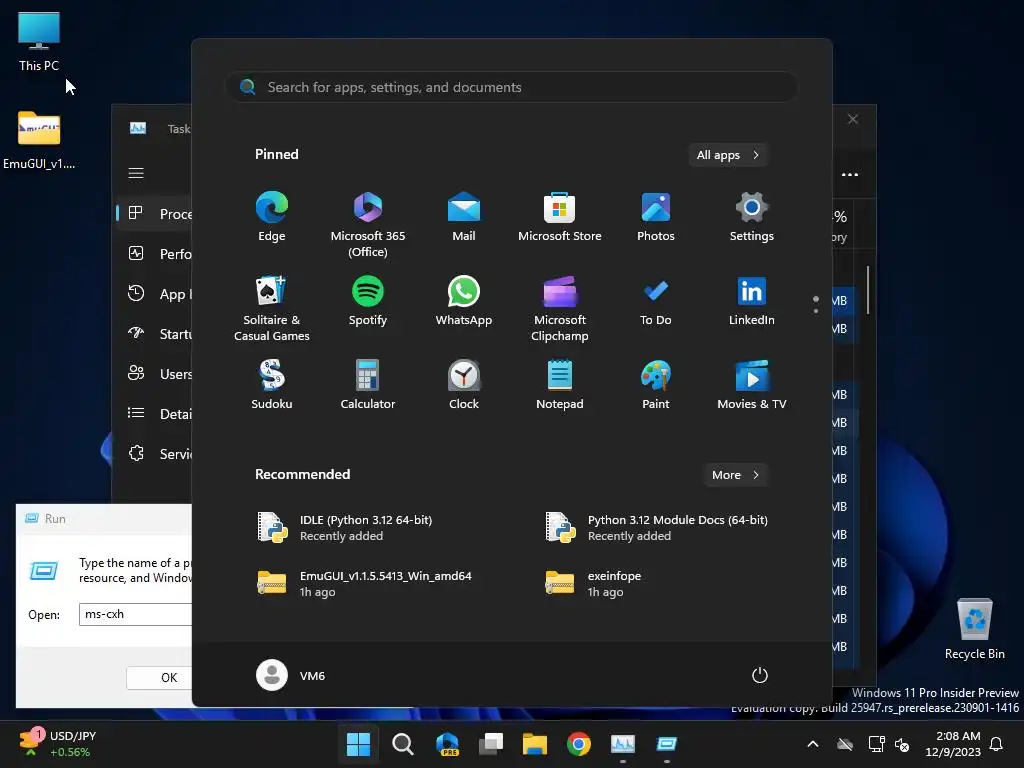Open network and volume quick settings
The height and width of the screenshot is (768, 1024).
click(889, 744)
